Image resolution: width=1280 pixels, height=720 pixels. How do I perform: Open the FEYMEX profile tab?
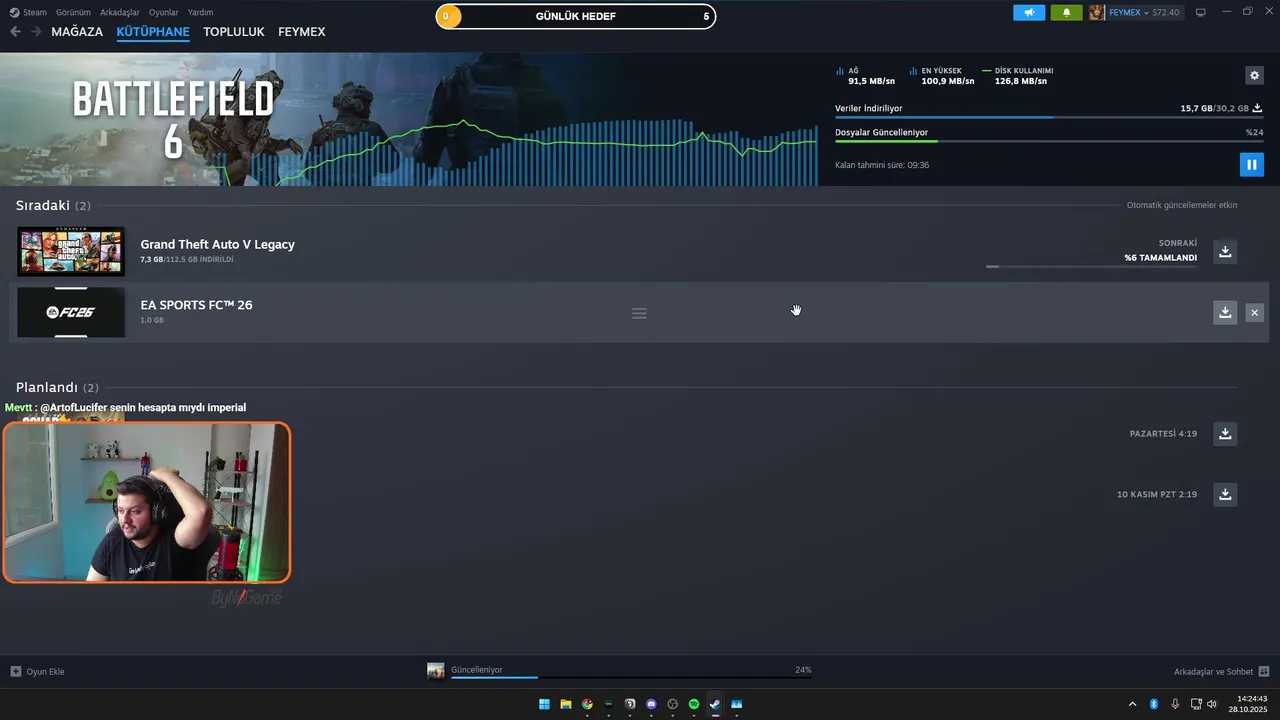302,32
